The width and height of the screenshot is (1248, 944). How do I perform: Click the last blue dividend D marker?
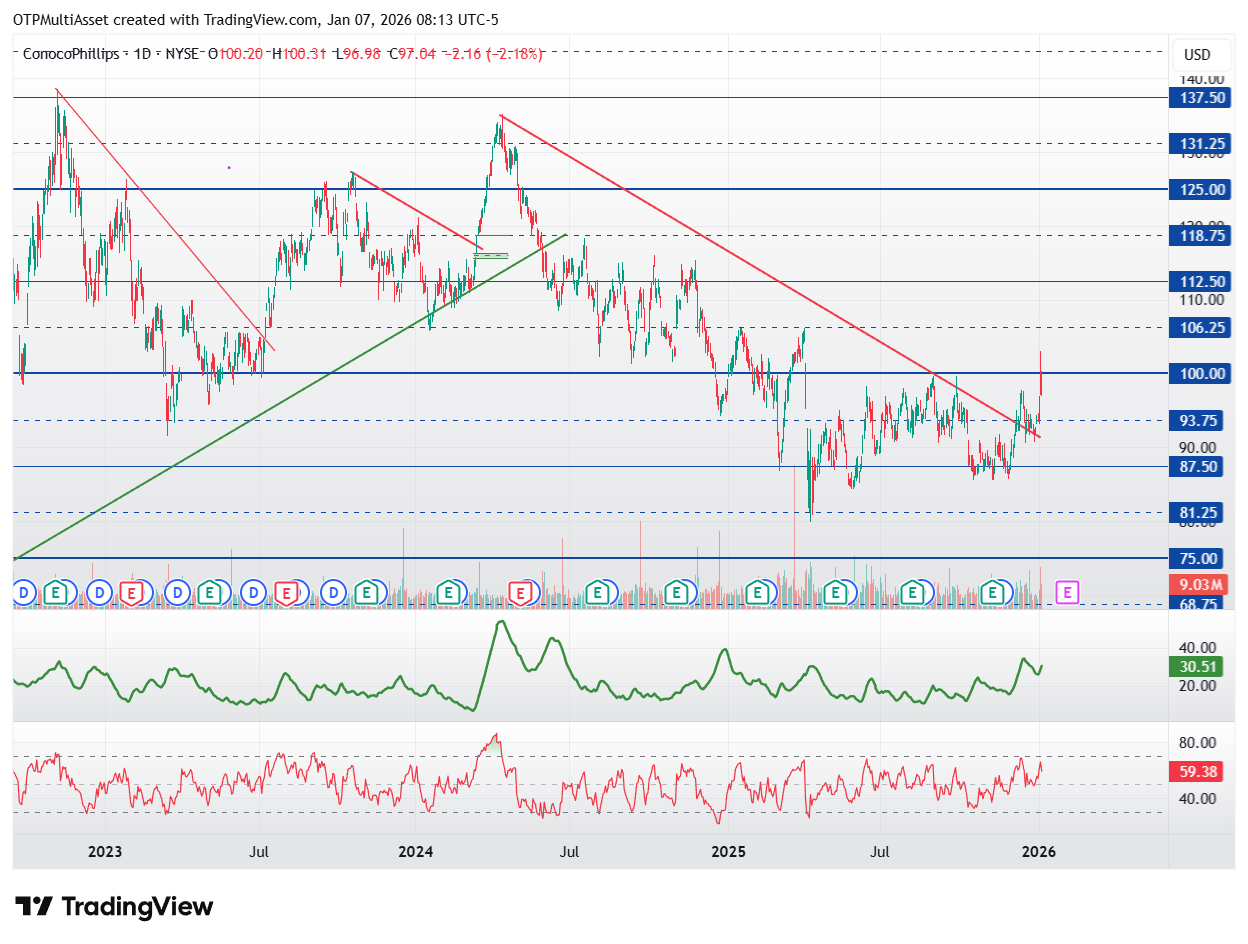pyautogui.click(x=333, y=593)
